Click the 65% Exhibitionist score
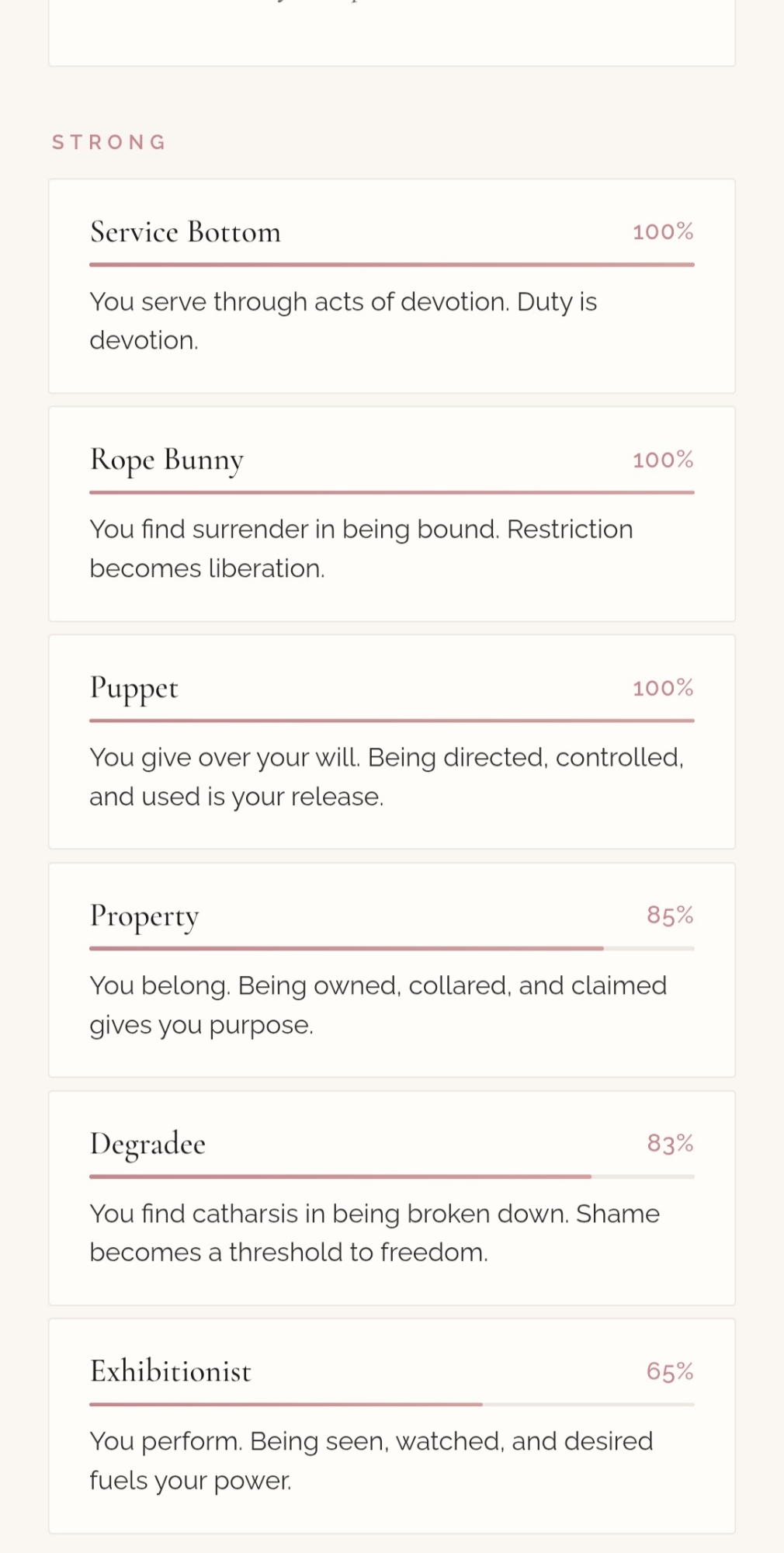784x1553 pixels. tap(670, 1371)
